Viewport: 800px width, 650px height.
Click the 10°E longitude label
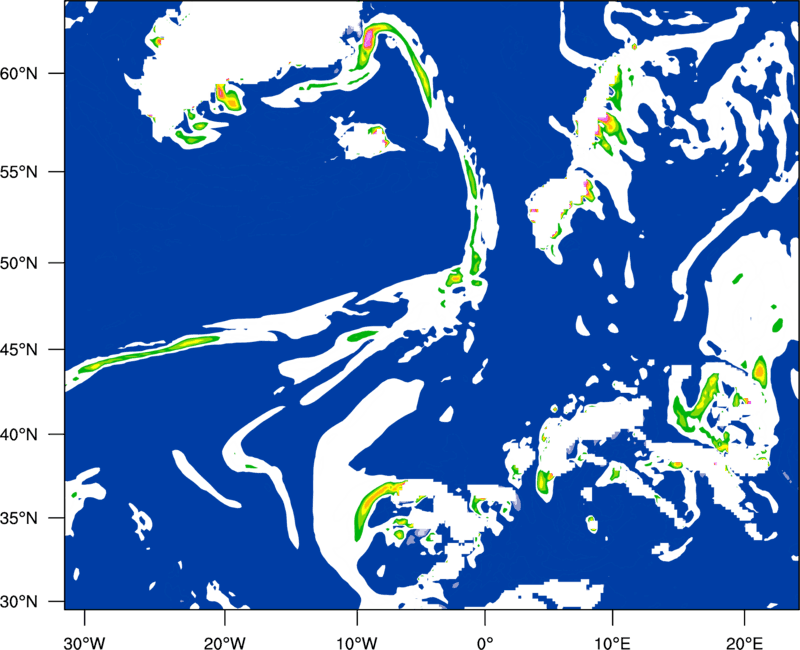(612, 643)
